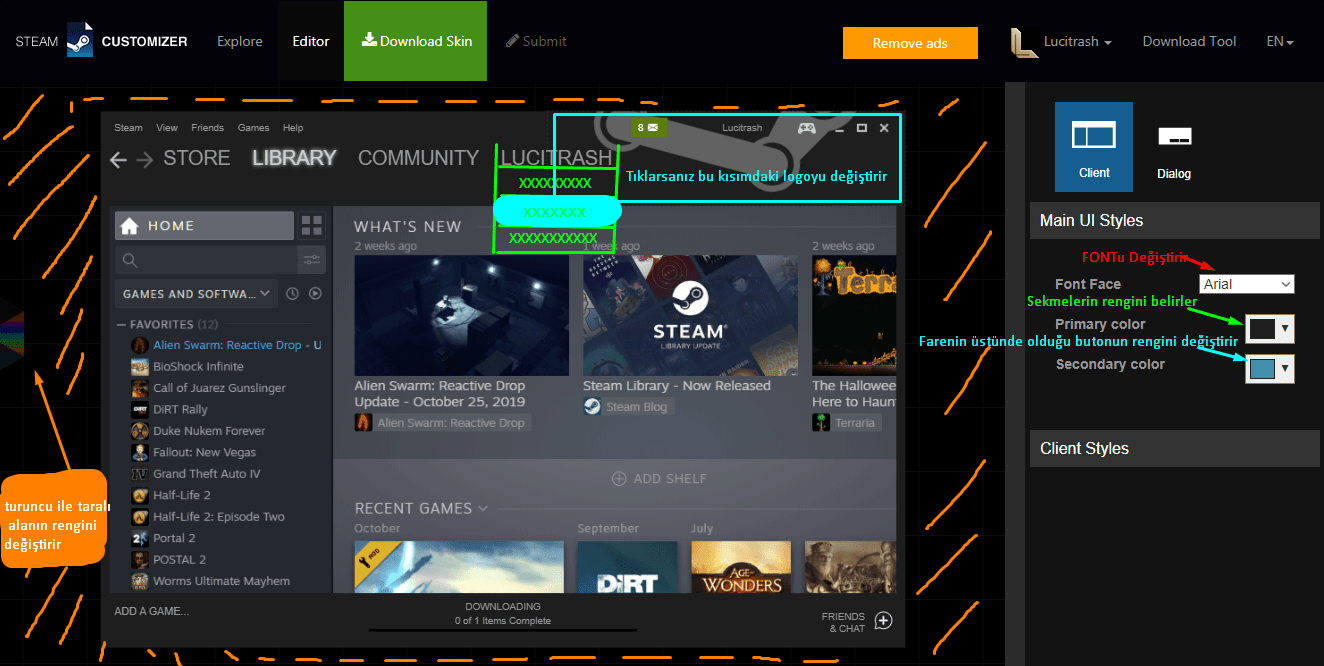This screenshot has width=1324, height=666.
Task: Click the ready to play icon
Action: 315,294
